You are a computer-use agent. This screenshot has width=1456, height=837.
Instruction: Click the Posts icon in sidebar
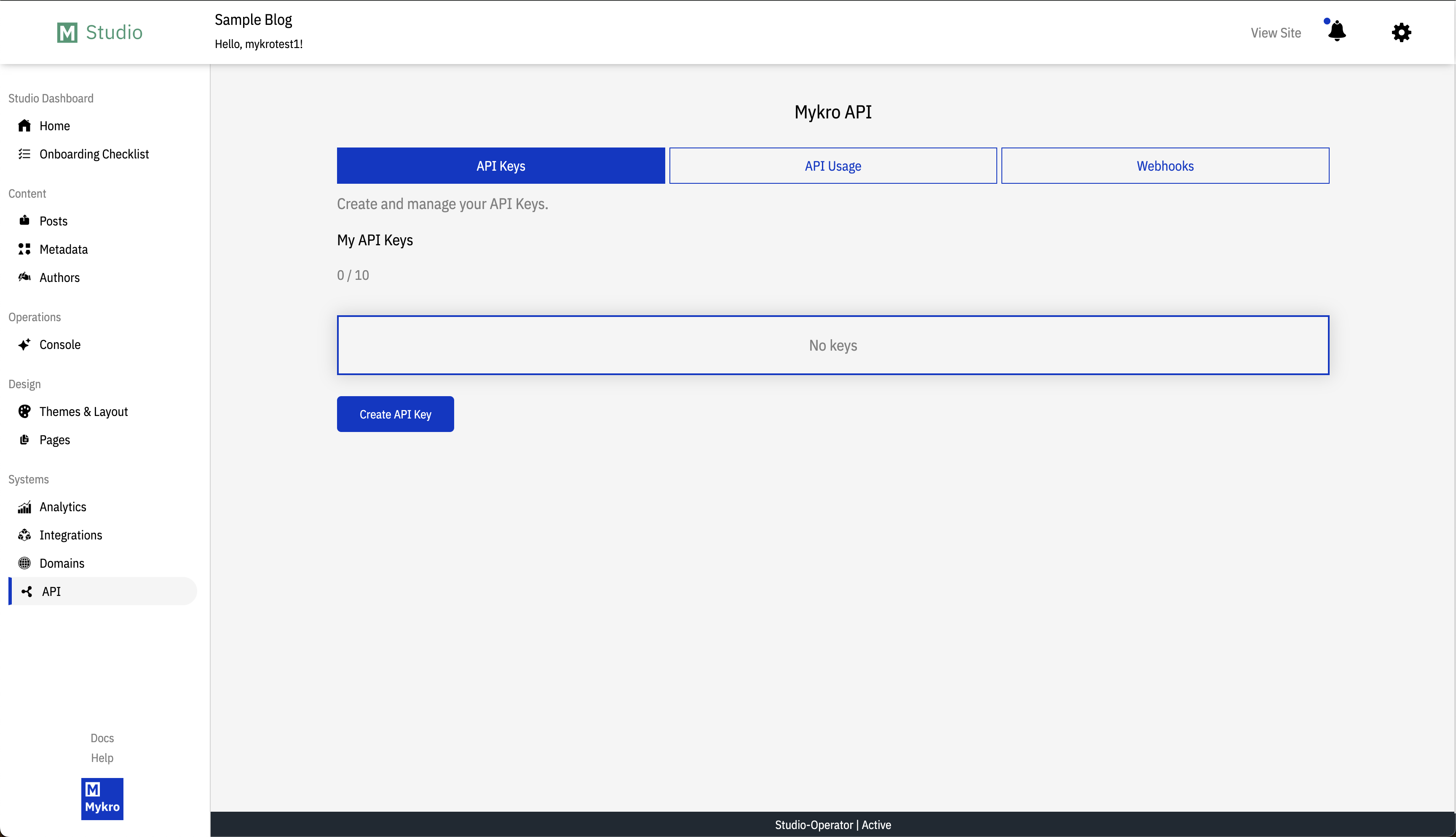pyautogui.click(x=24, y=221)
